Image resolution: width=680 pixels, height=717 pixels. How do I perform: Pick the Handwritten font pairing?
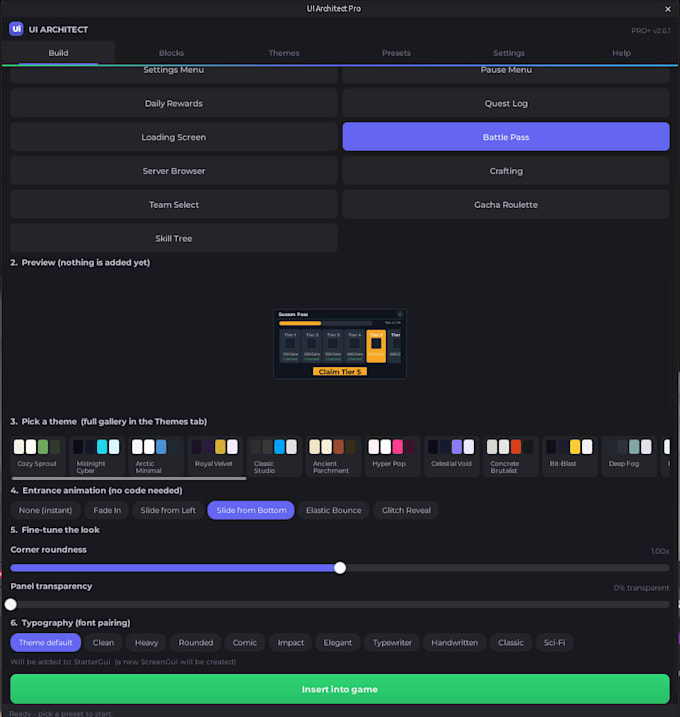click(x=454, y=642)
